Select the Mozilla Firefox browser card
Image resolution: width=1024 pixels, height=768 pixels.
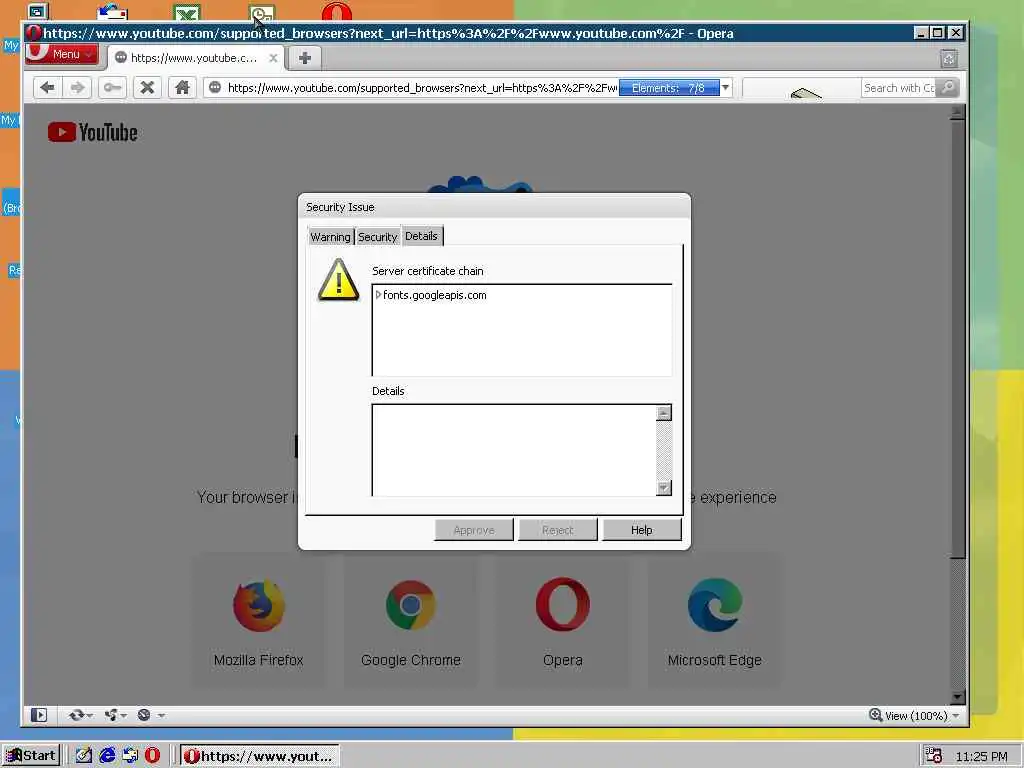(x=259, y=620)
